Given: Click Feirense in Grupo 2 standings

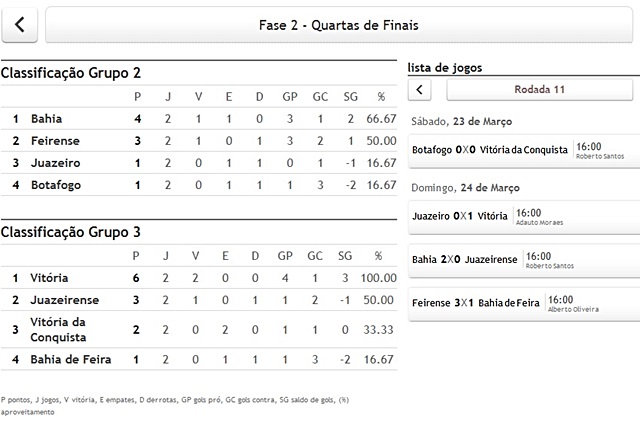Looking at the screenshot, I should [x=55, y=141].
